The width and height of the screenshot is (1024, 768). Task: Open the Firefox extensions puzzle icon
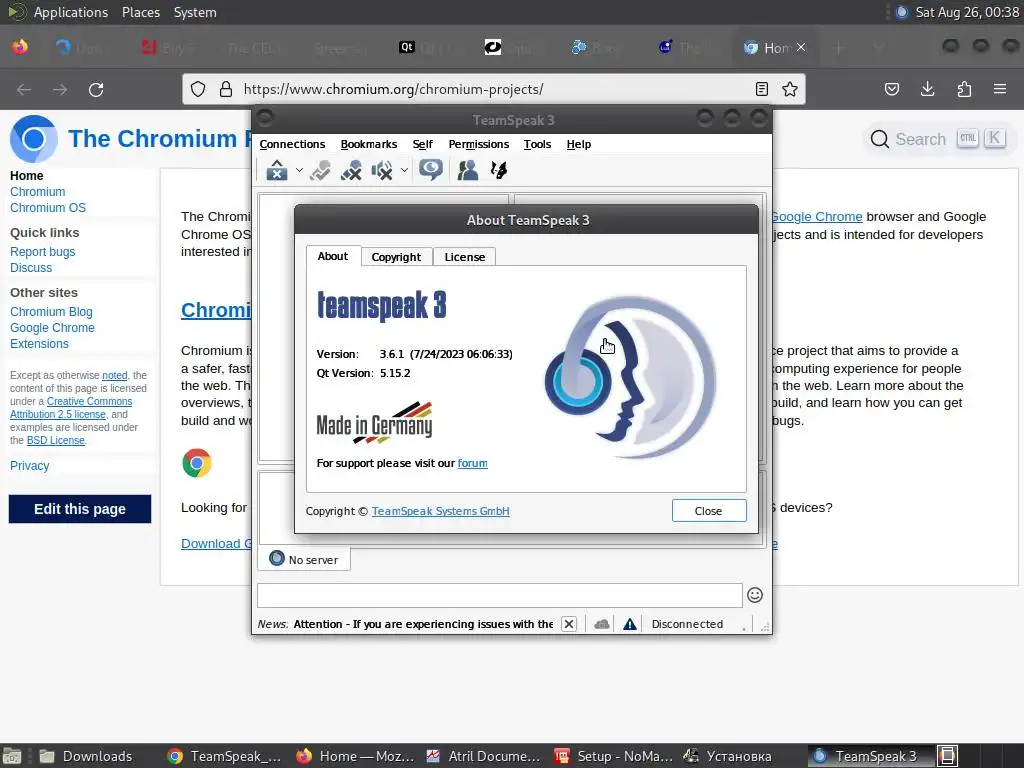964,89
